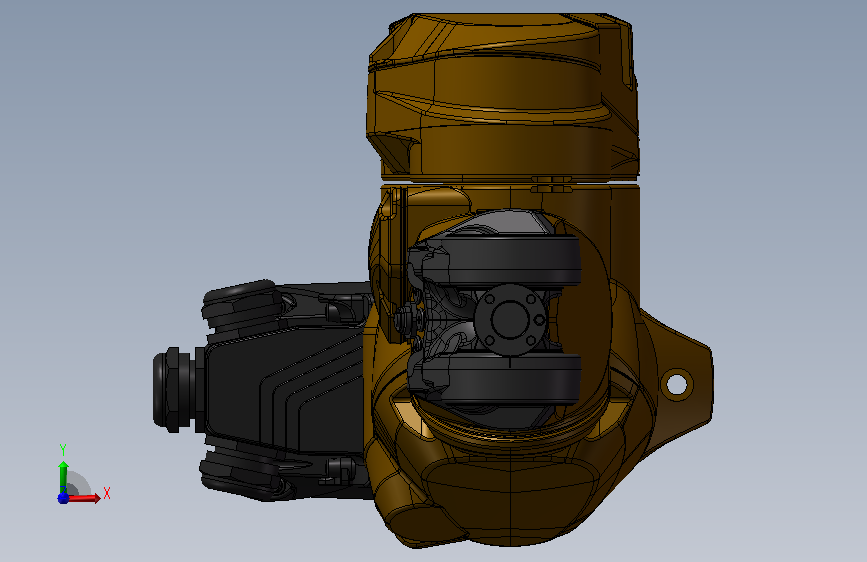
Task: Select the lower black cylindrical roller
Action: (511, 379)
